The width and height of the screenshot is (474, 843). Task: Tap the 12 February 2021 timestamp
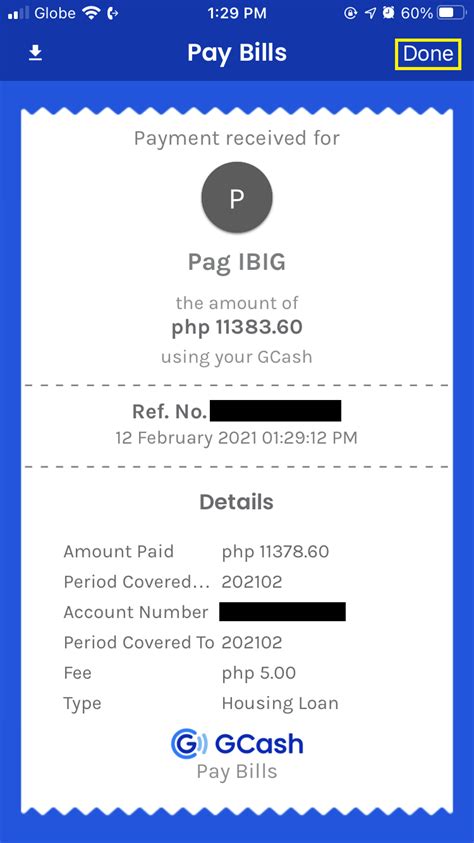click(236, 438)
